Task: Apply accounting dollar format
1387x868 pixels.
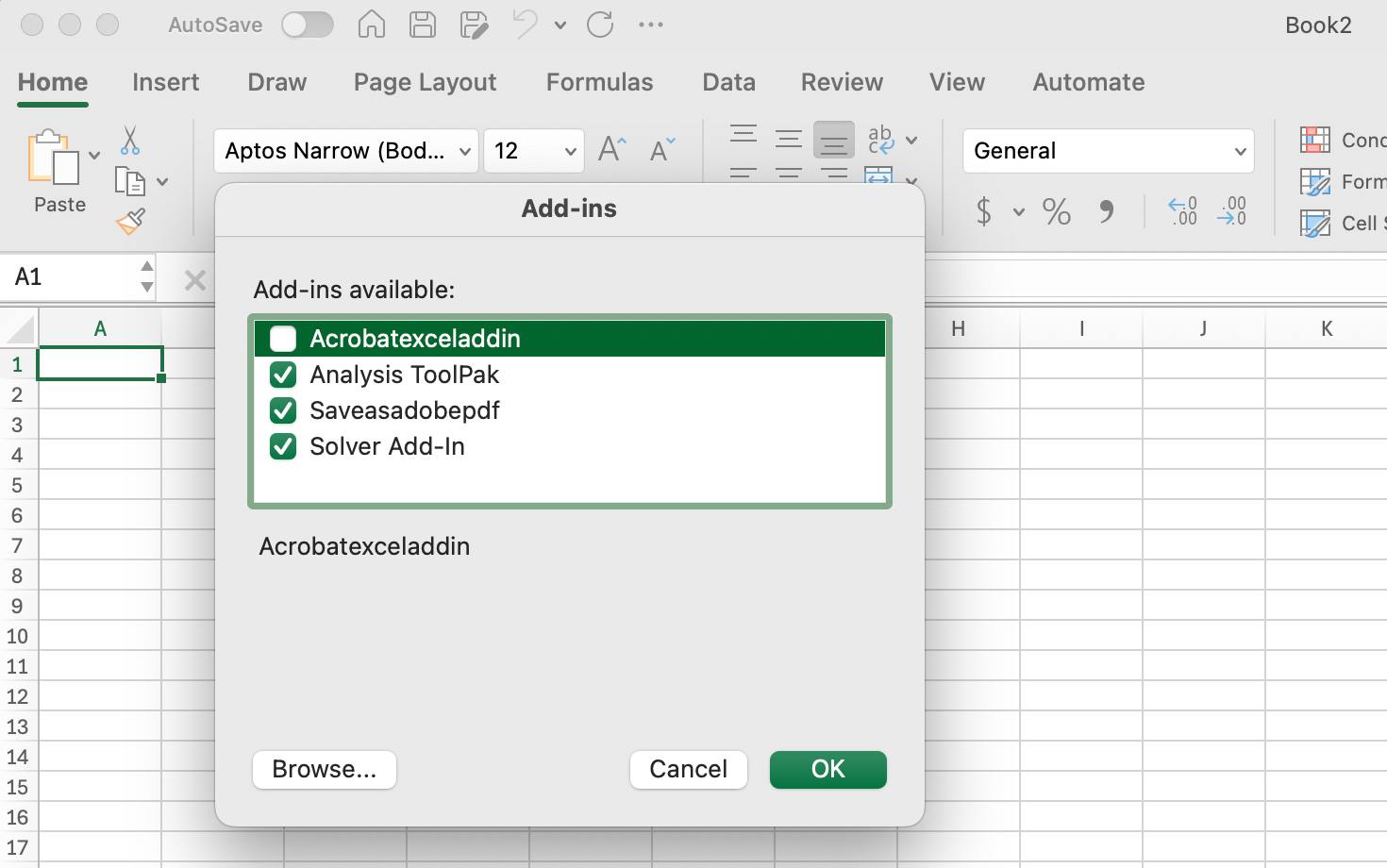Action: coord(984,210)
